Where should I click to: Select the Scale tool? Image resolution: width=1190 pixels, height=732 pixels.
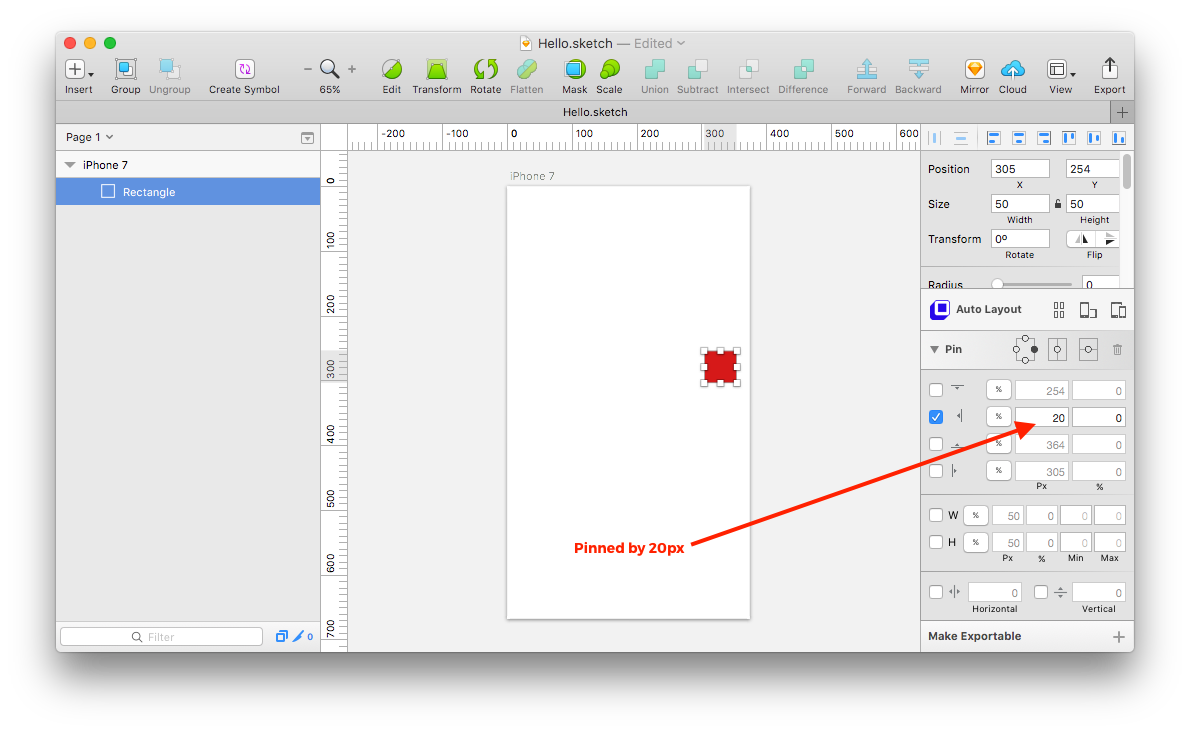point(609,70)
